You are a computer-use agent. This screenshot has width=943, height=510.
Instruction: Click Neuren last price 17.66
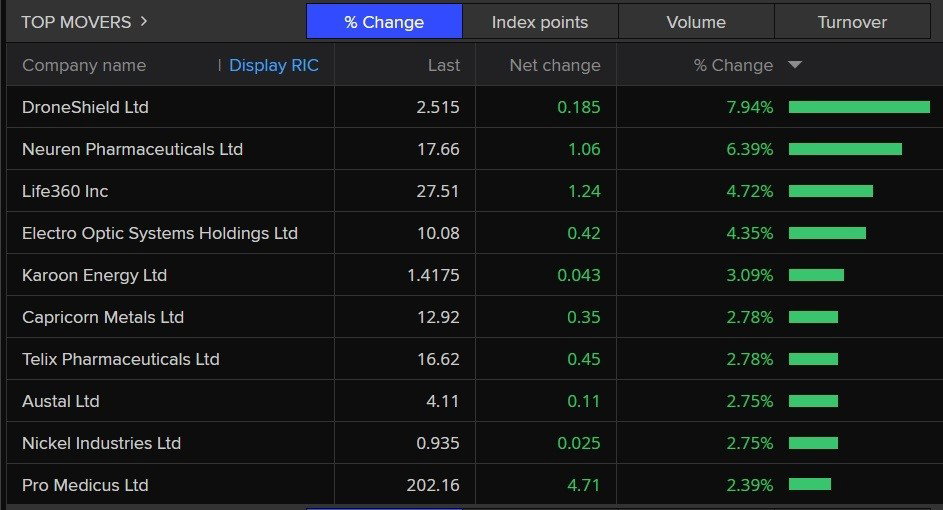click(x=438, y=149)
